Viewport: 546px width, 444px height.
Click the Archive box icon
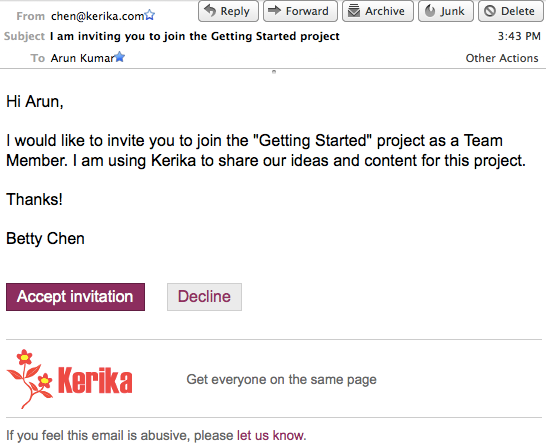click(354, 11)
